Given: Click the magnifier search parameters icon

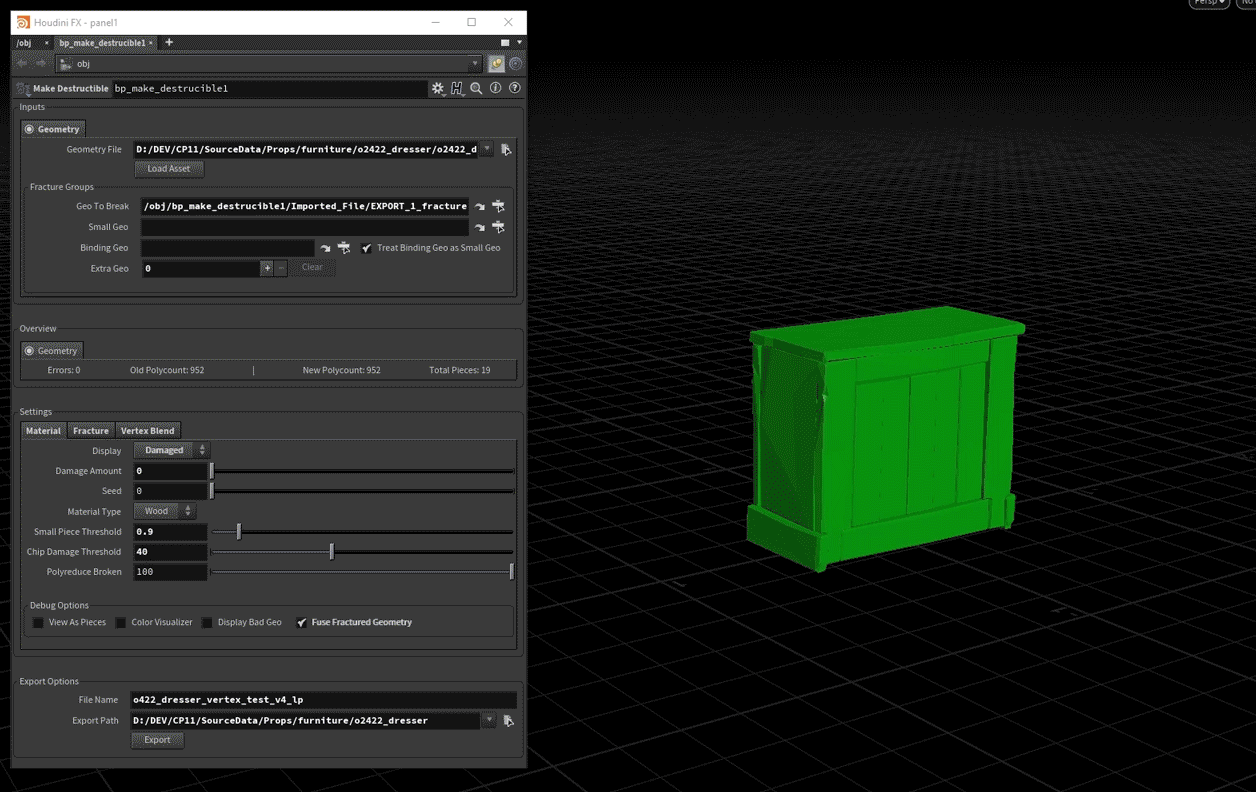Looking at the screenshot, I should [476, 88].
